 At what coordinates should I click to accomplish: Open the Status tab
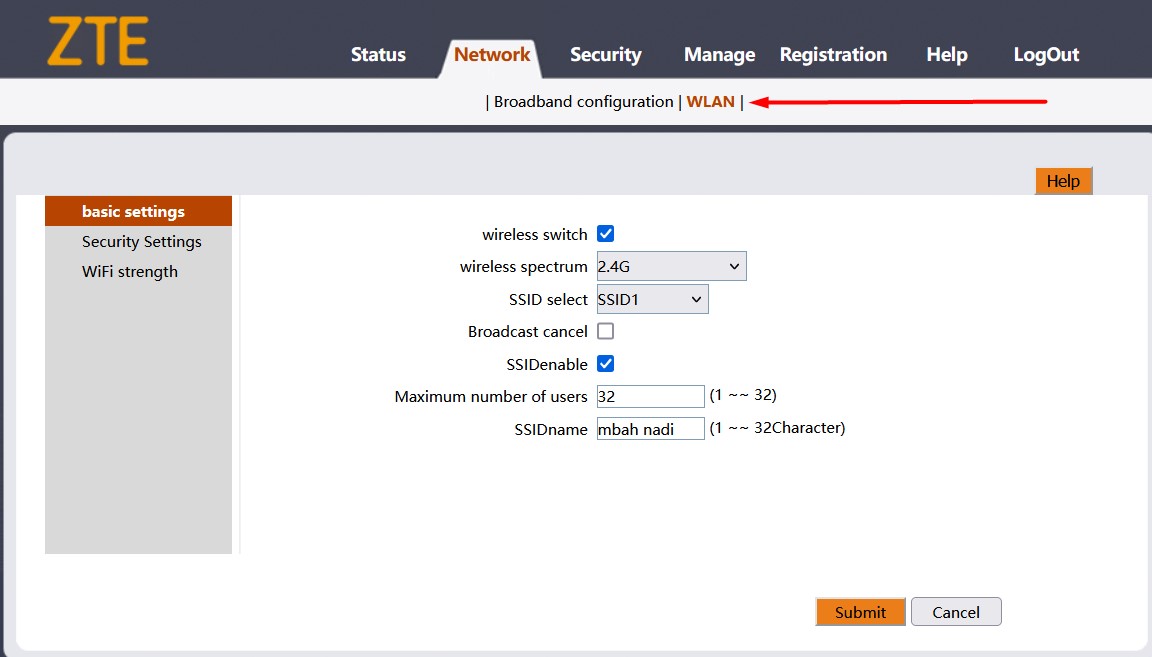(378, 55)
